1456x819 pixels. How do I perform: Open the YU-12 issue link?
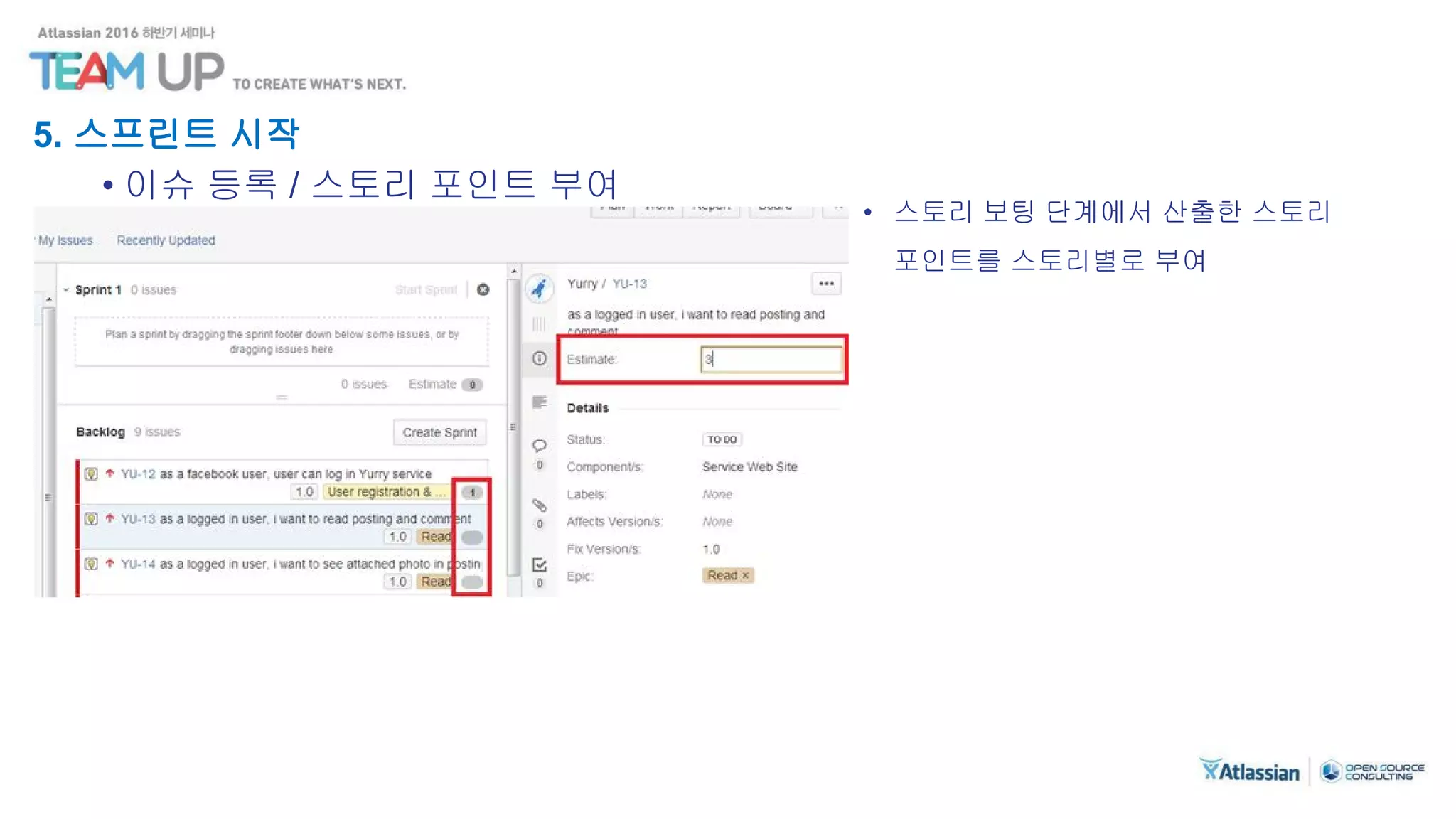click(138, 473)
